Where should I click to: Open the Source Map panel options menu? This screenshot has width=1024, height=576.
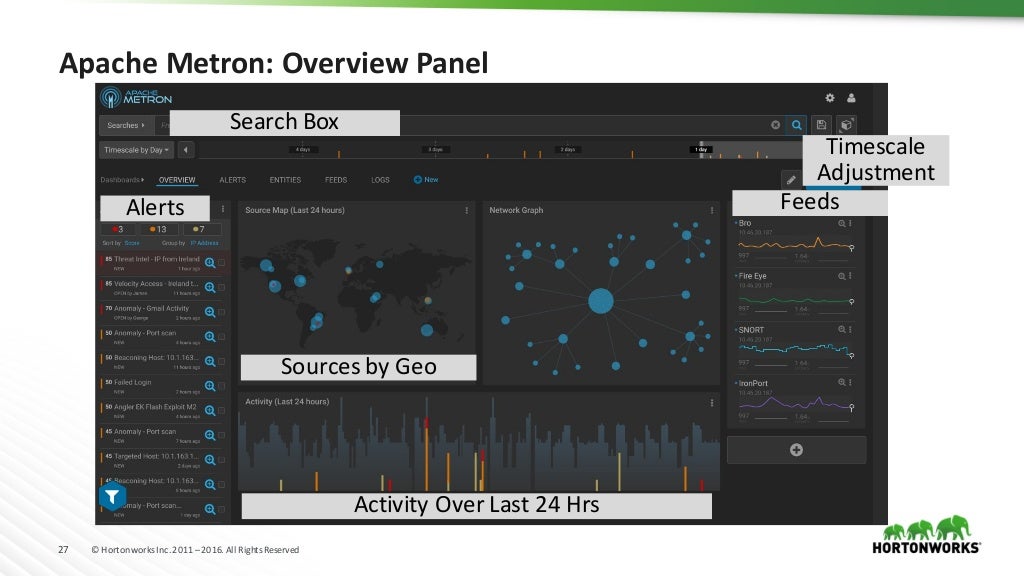pos(466,210)
